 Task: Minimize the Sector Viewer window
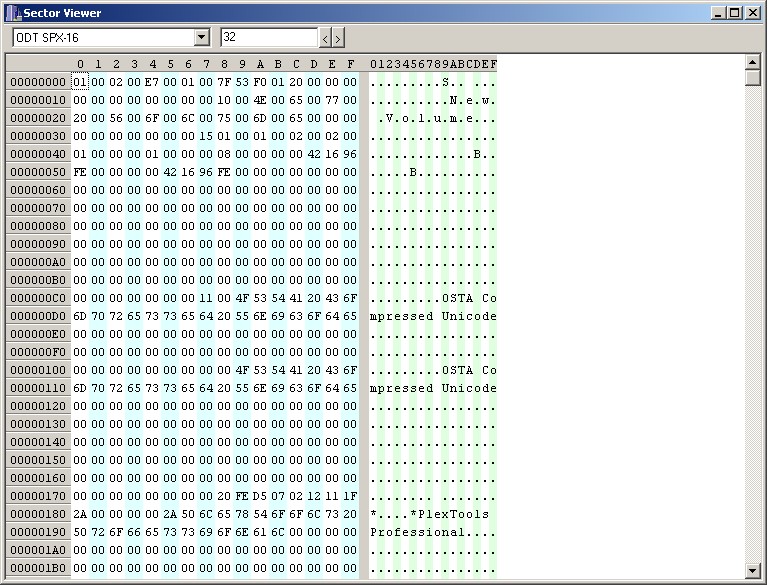pos(719,13)
